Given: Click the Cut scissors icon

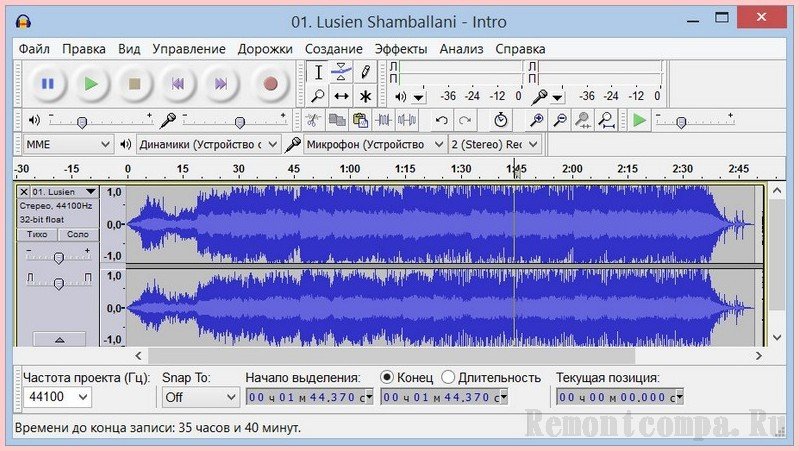Looking at the screenshot, I should pos(313,121).
